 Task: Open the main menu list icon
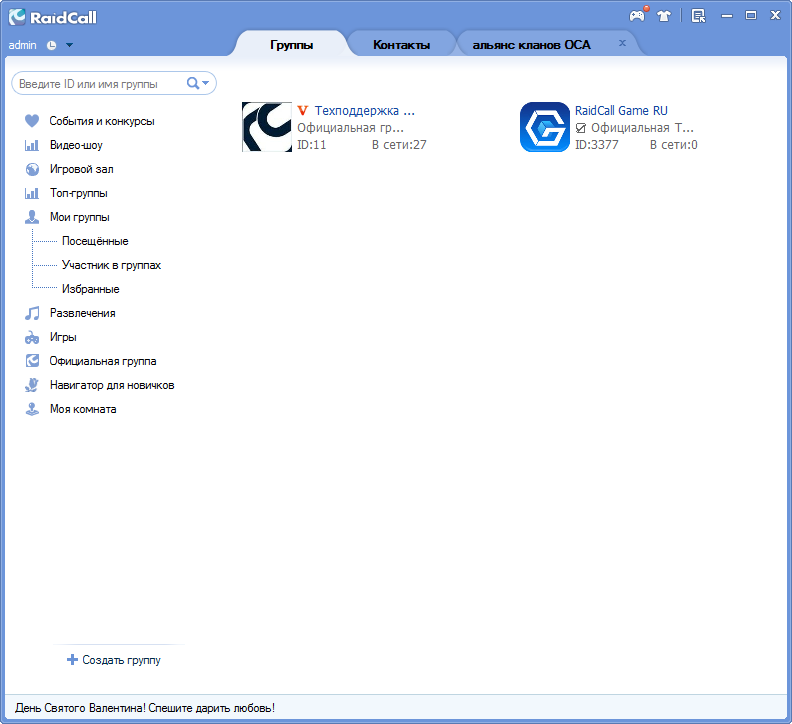click(x=699, y=16)
